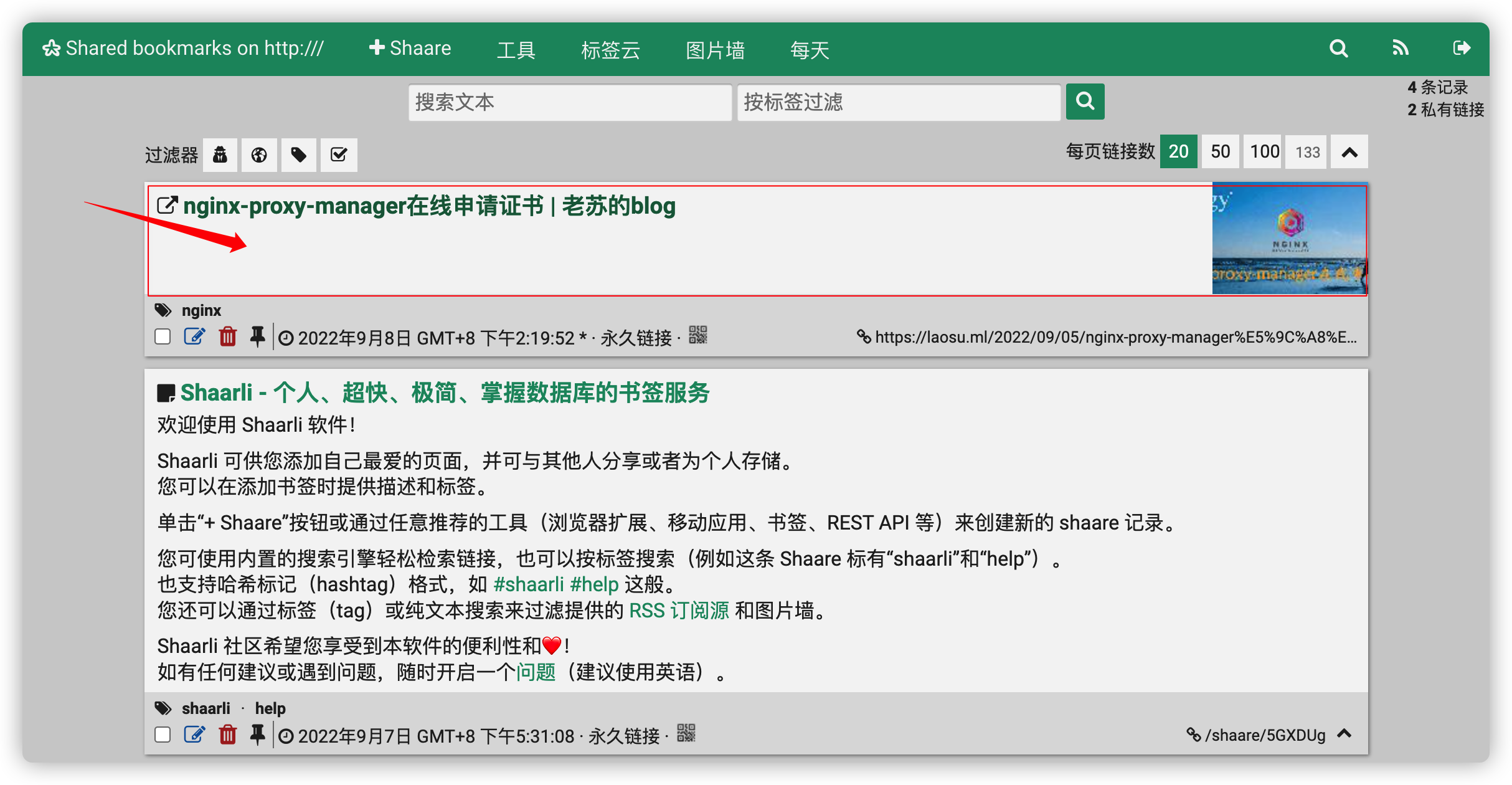Click the Shared bookmarks home title

coord(183,49)
